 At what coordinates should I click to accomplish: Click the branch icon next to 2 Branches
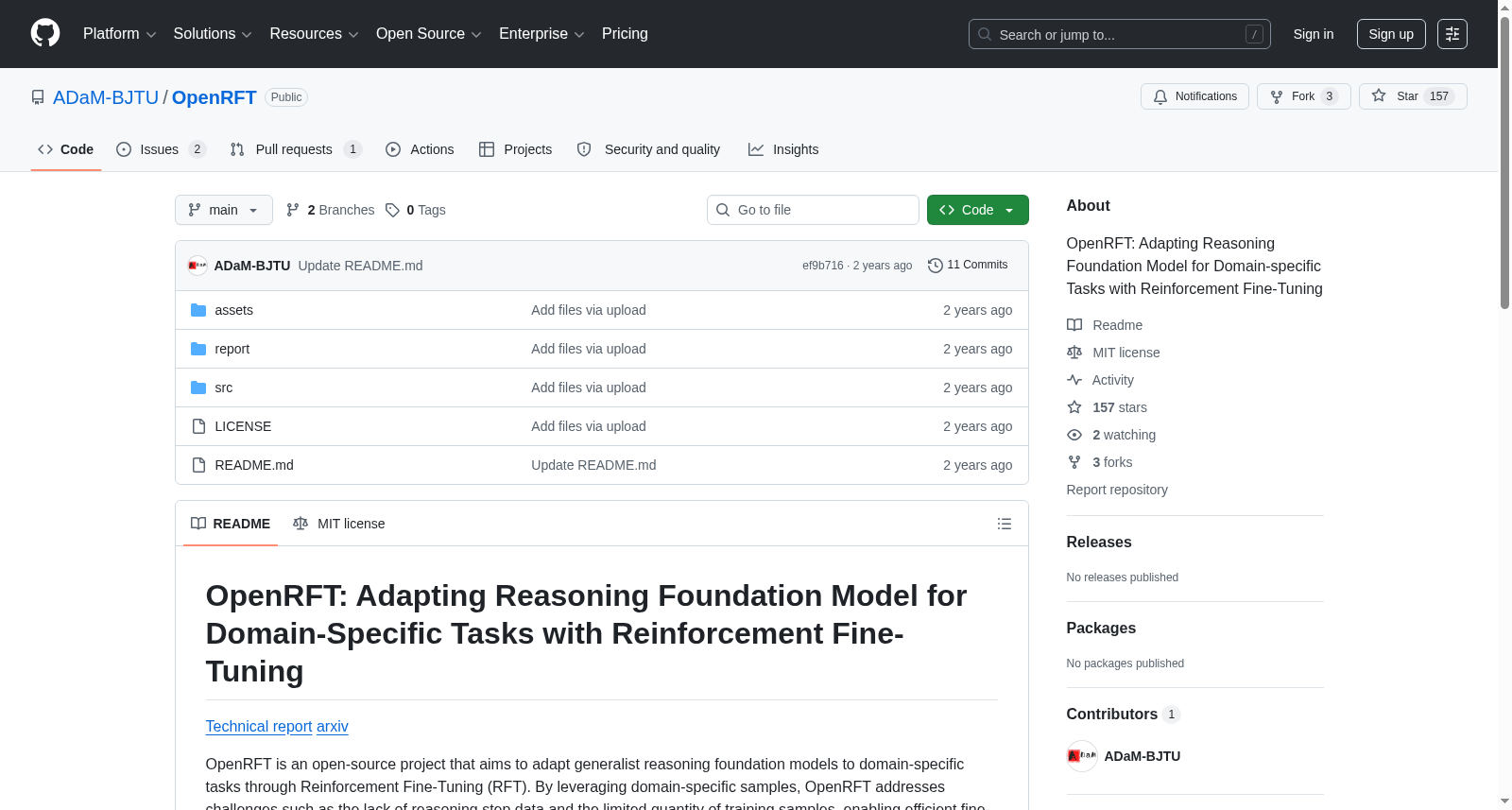(293, 210)
